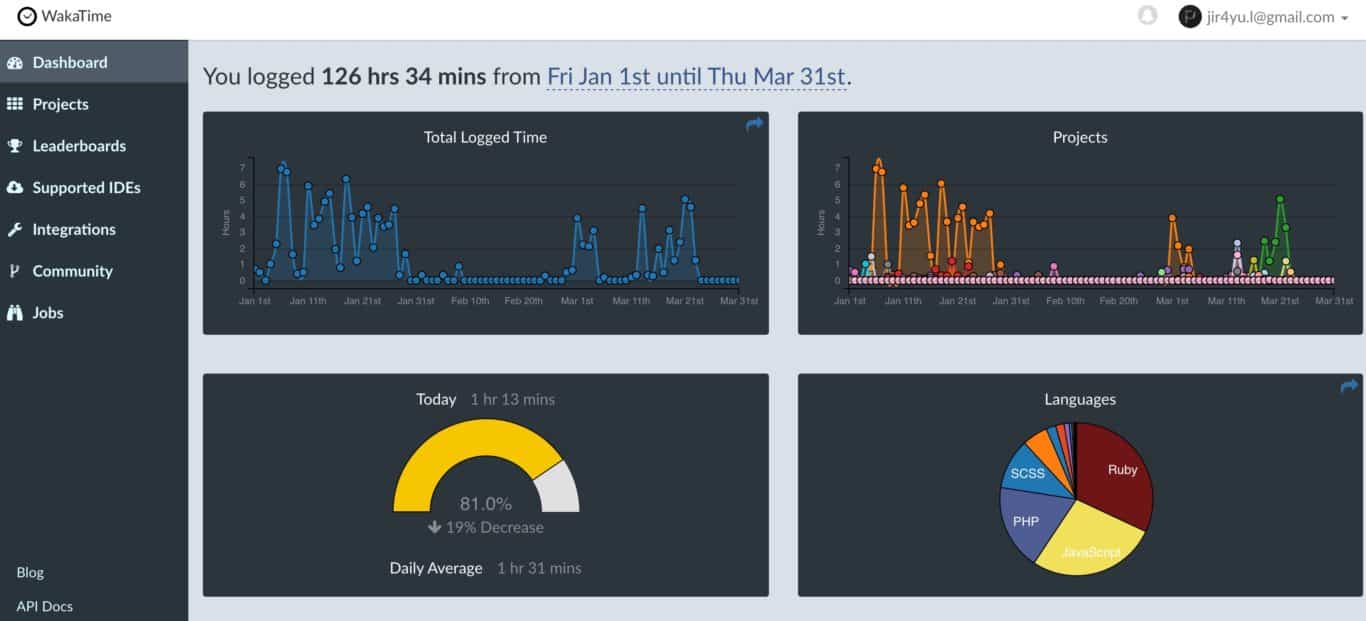Open the API Docs link
1366x621 pixels.
[44, 606]
